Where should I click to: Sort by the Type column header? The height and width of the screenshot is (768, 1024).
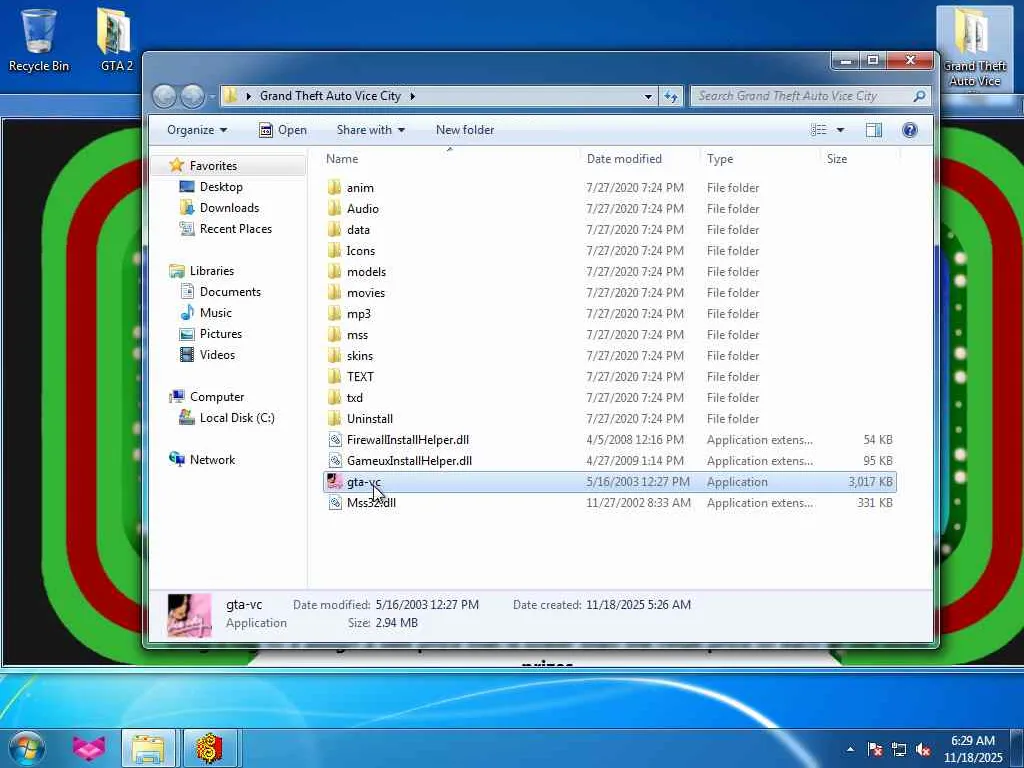pyautogui.click(x=720, y=159)
